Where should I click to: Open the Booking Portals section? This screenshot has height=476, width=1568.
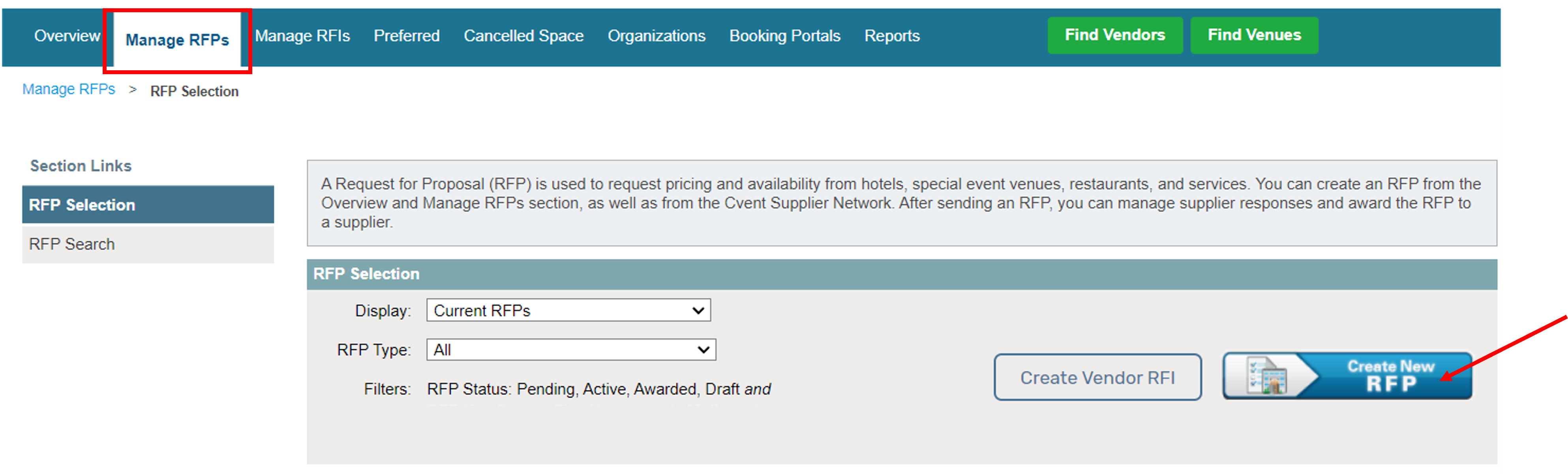(785, 35)
